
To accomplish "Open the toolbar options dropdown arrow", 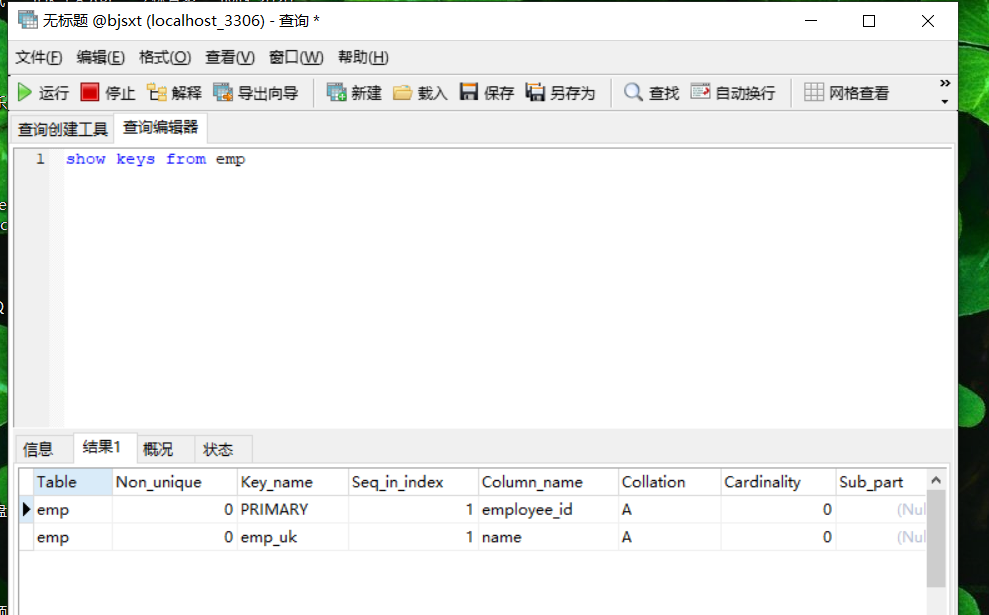I will point(944,102).
